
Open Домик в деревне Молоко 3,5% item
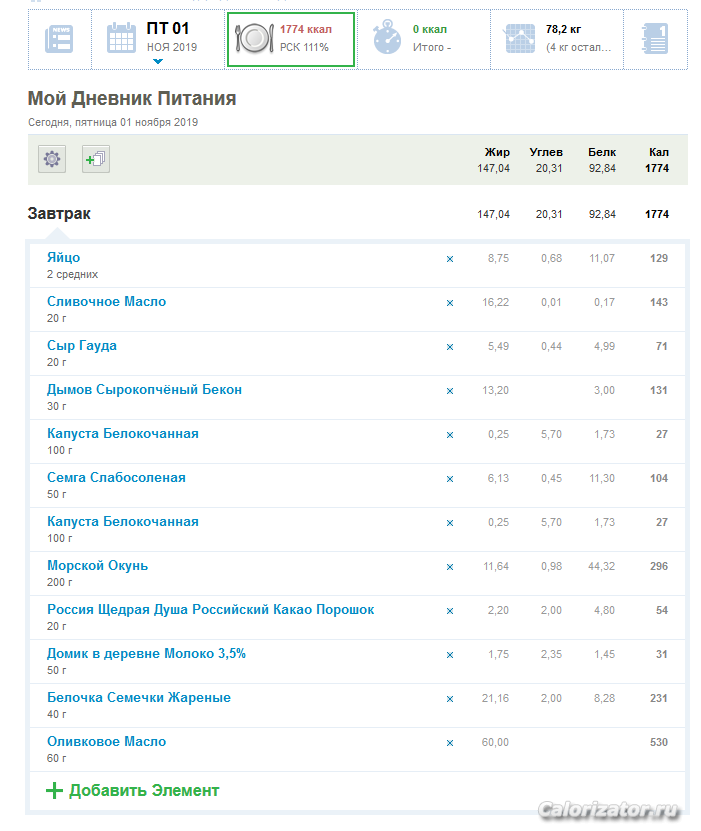[146, 654]
